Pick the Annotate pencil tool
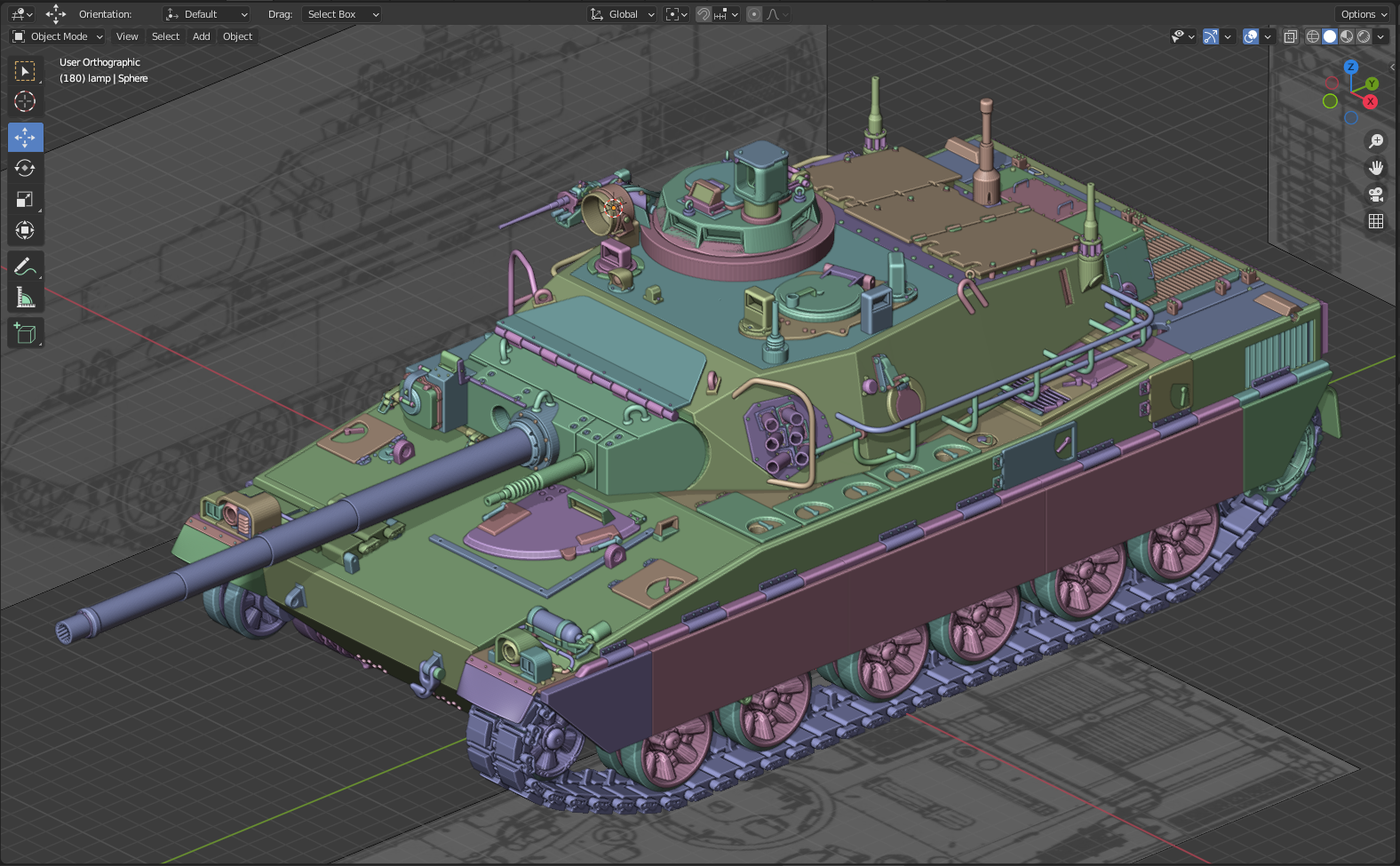Image resolution: width=1400 pixels, height=866 pixels. click(25, 266)
